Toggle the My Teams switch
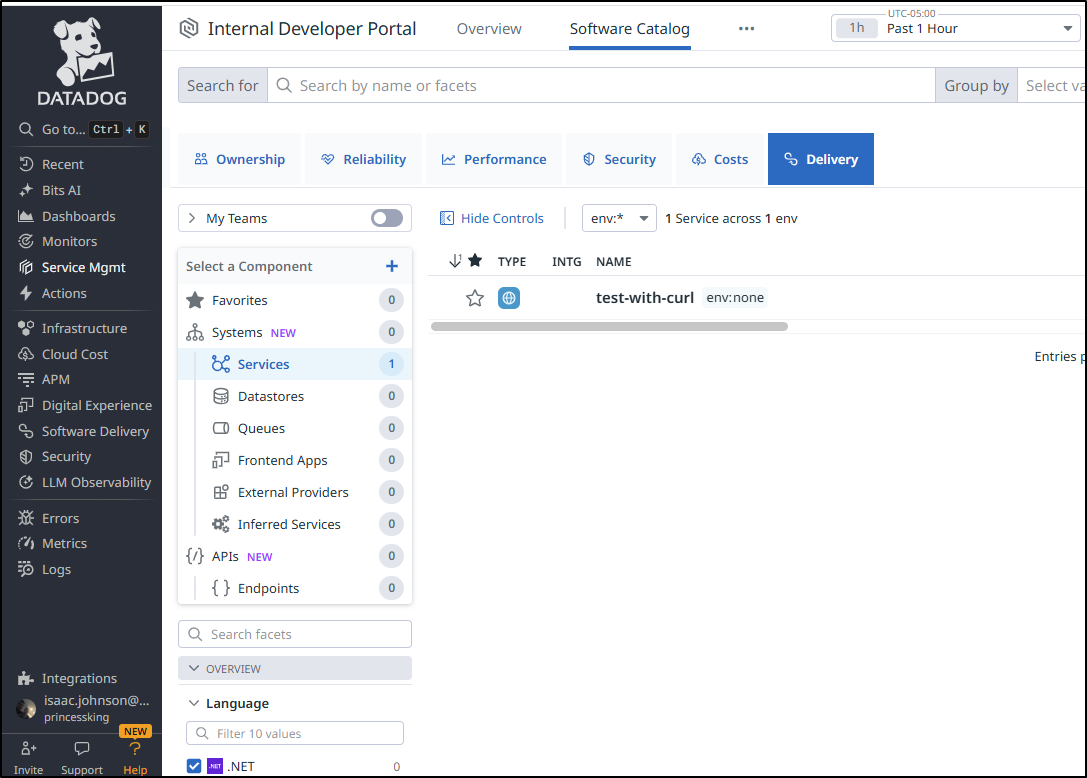 click(387, 218)
